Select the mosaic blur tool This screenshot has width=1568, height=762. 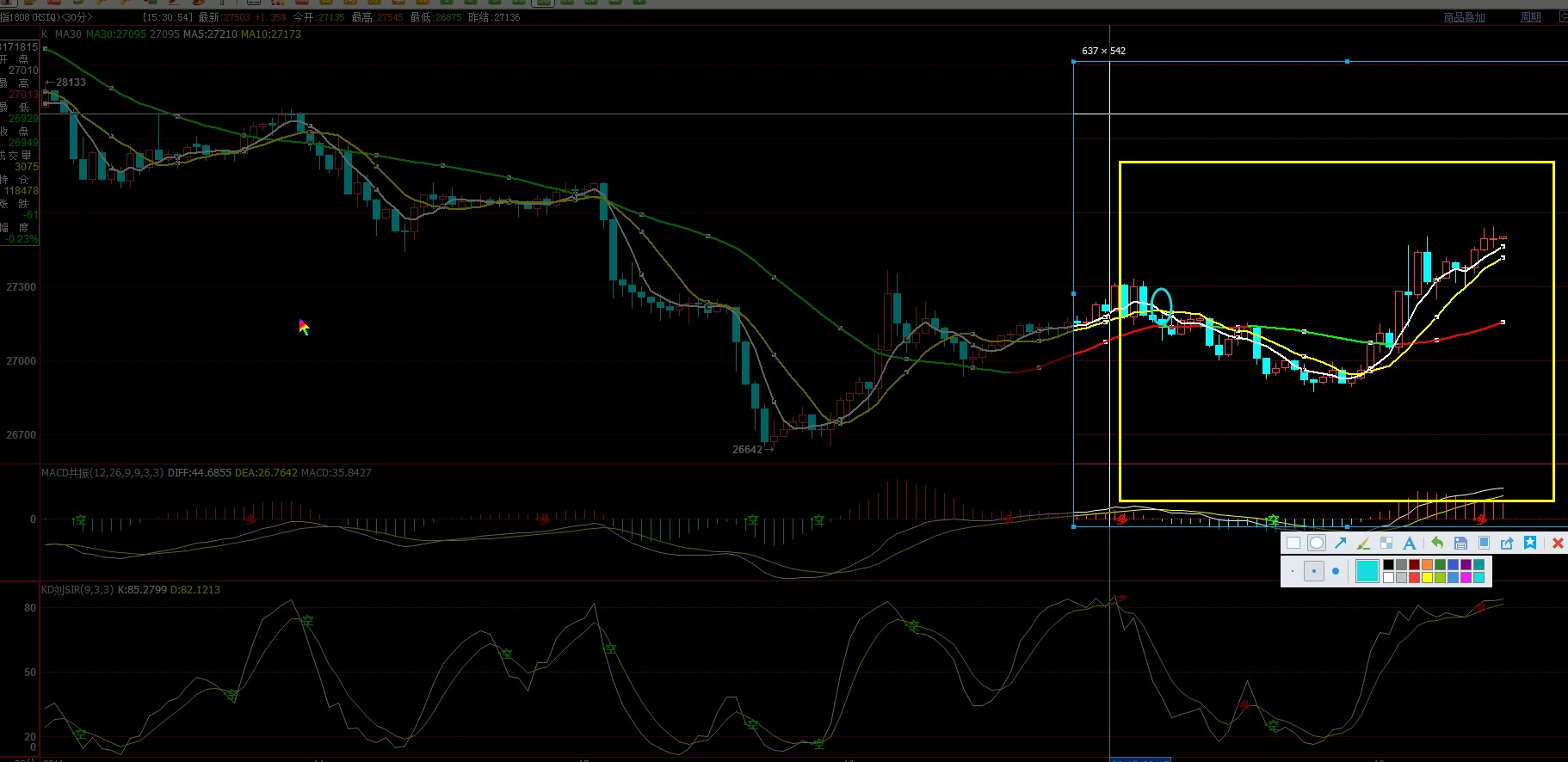(1386, 543)
